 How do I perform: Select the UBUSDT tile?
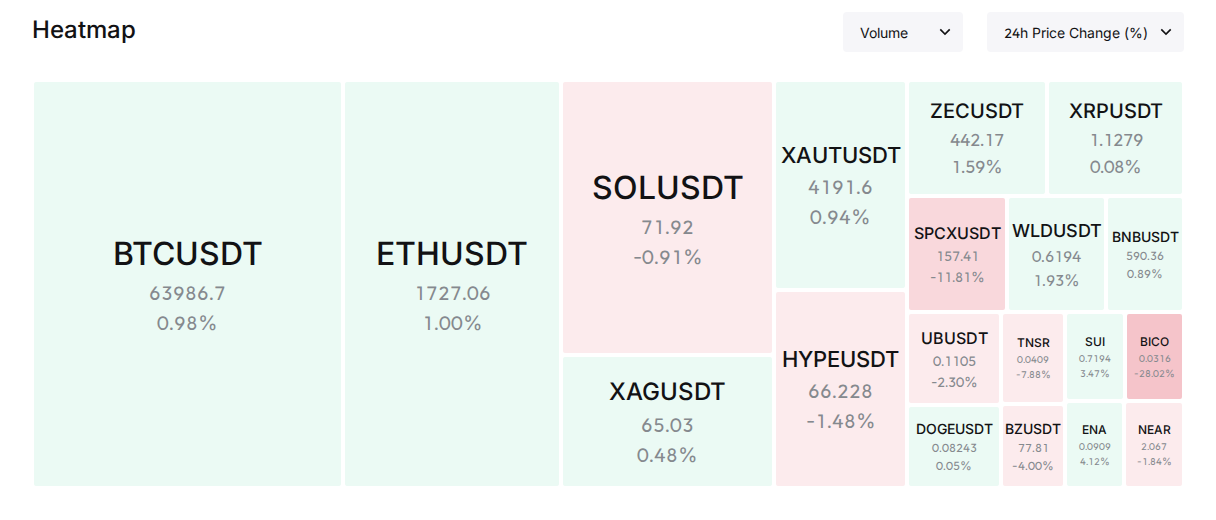[954, 358]
